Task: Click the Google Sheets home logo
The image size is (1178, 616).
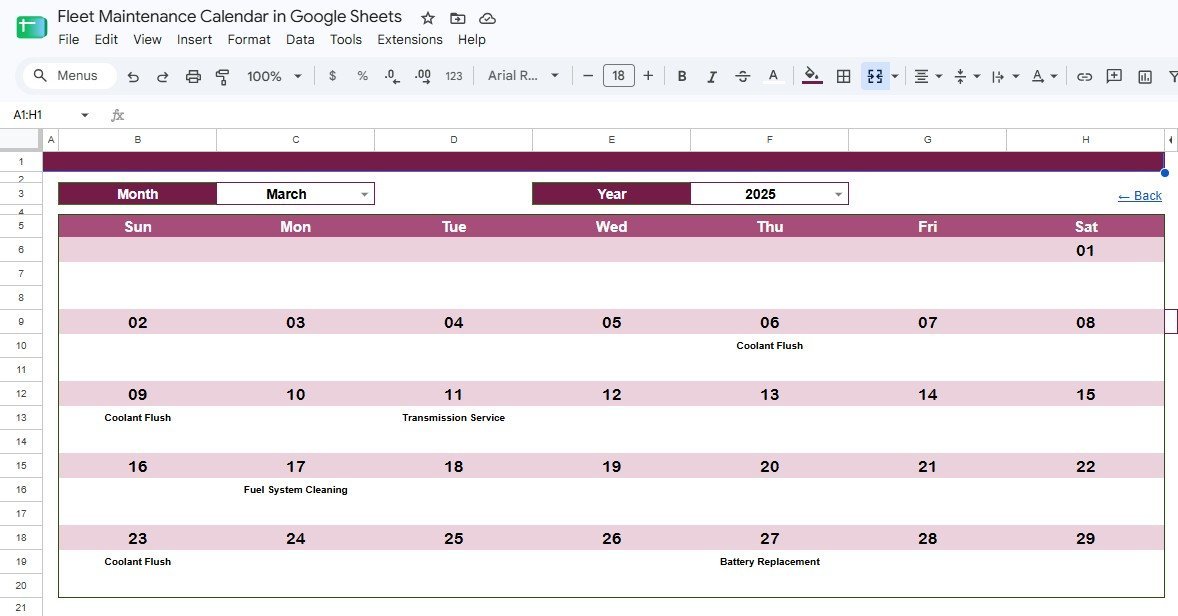Action: point(32,27)
